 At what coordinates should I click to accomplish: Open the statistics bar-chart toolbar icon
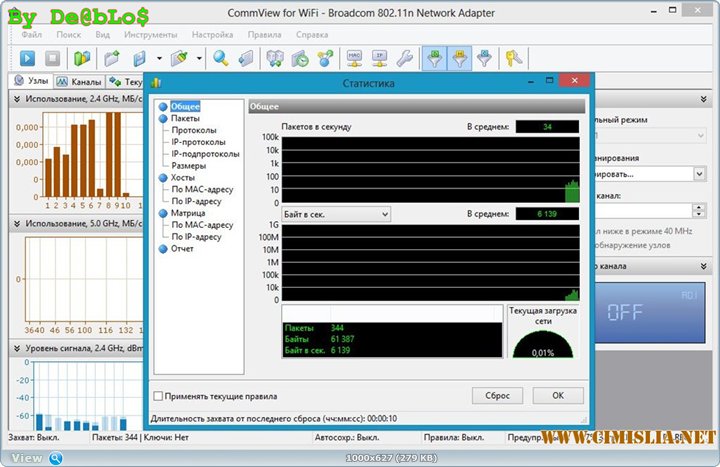click(82, 58)
